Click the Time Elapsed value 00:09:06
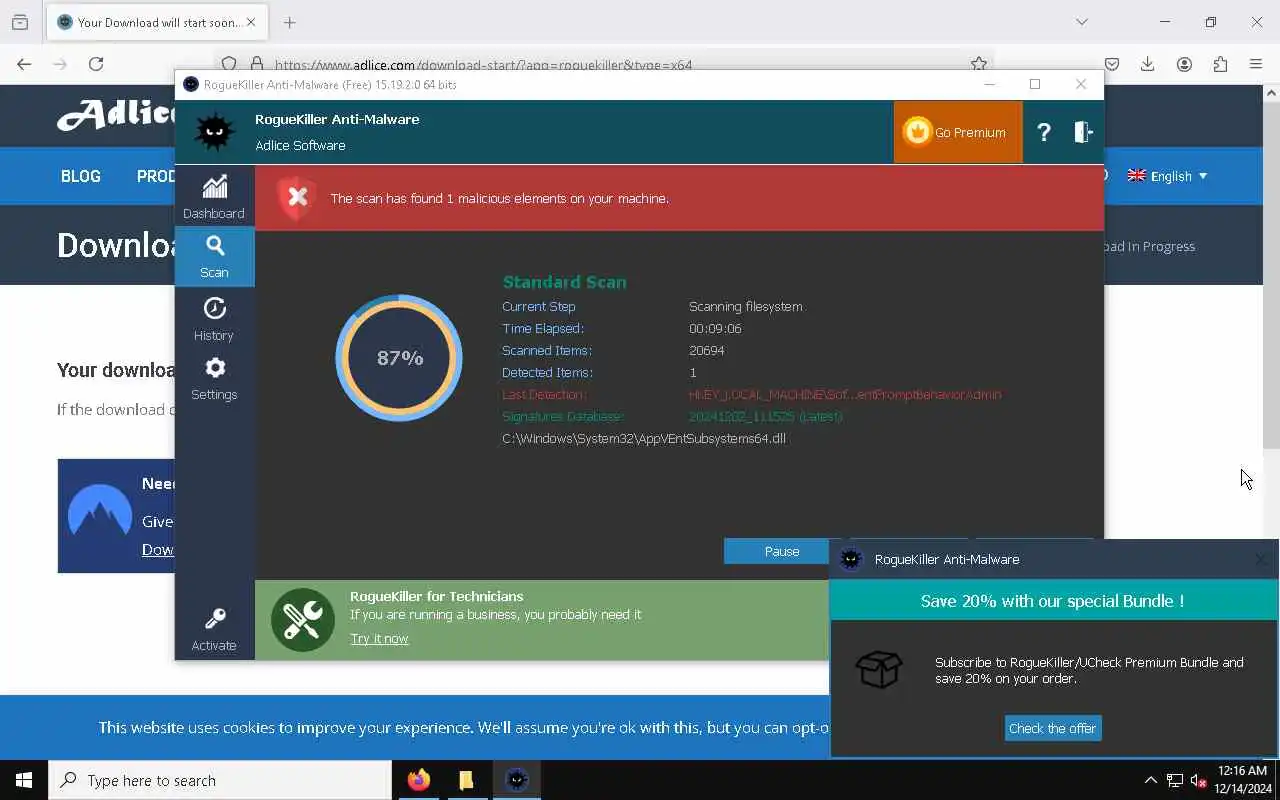 pos(715,328)
